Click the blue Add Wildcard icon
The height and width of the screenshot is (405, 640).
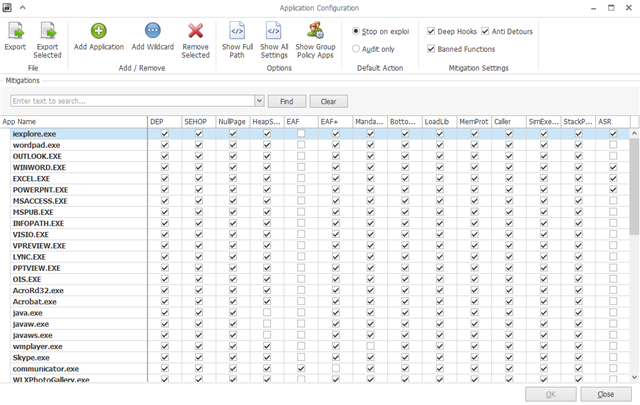pos(153,30)
